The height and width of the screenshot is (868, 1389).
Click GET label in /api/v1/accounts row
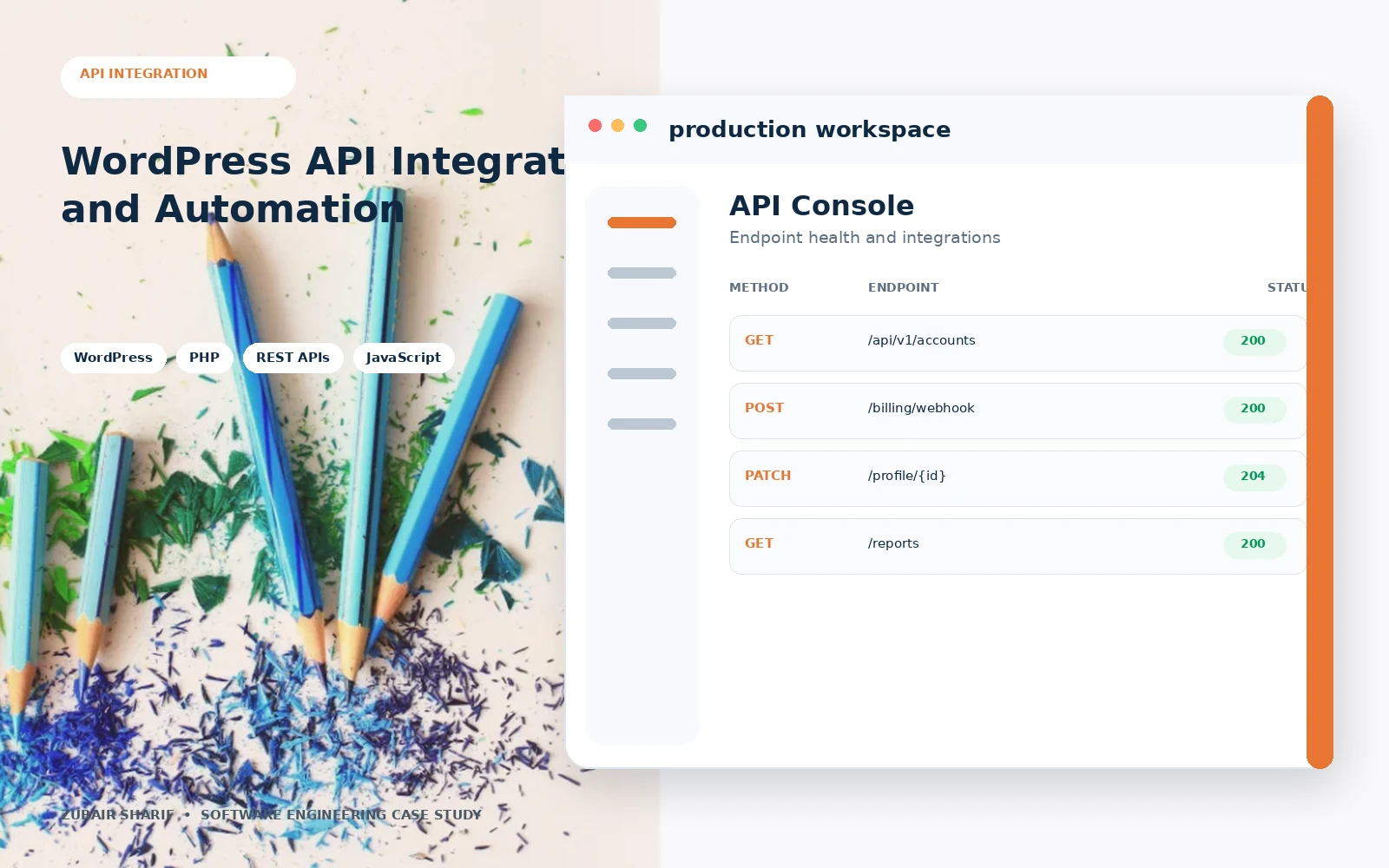(759, 340)
